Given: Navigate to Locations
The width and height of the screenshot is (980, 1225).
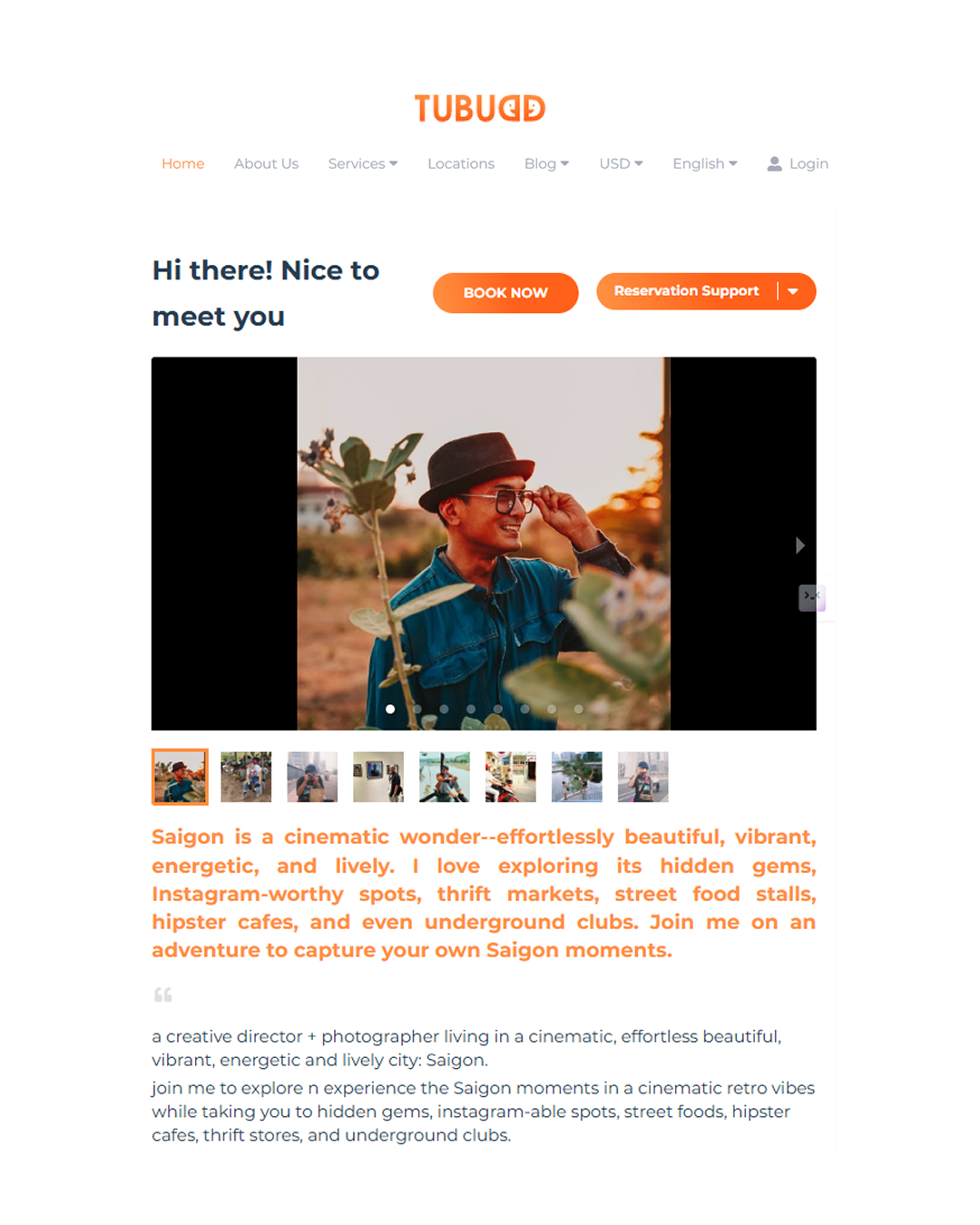Looking at the screenshot, I should [461, 163].
